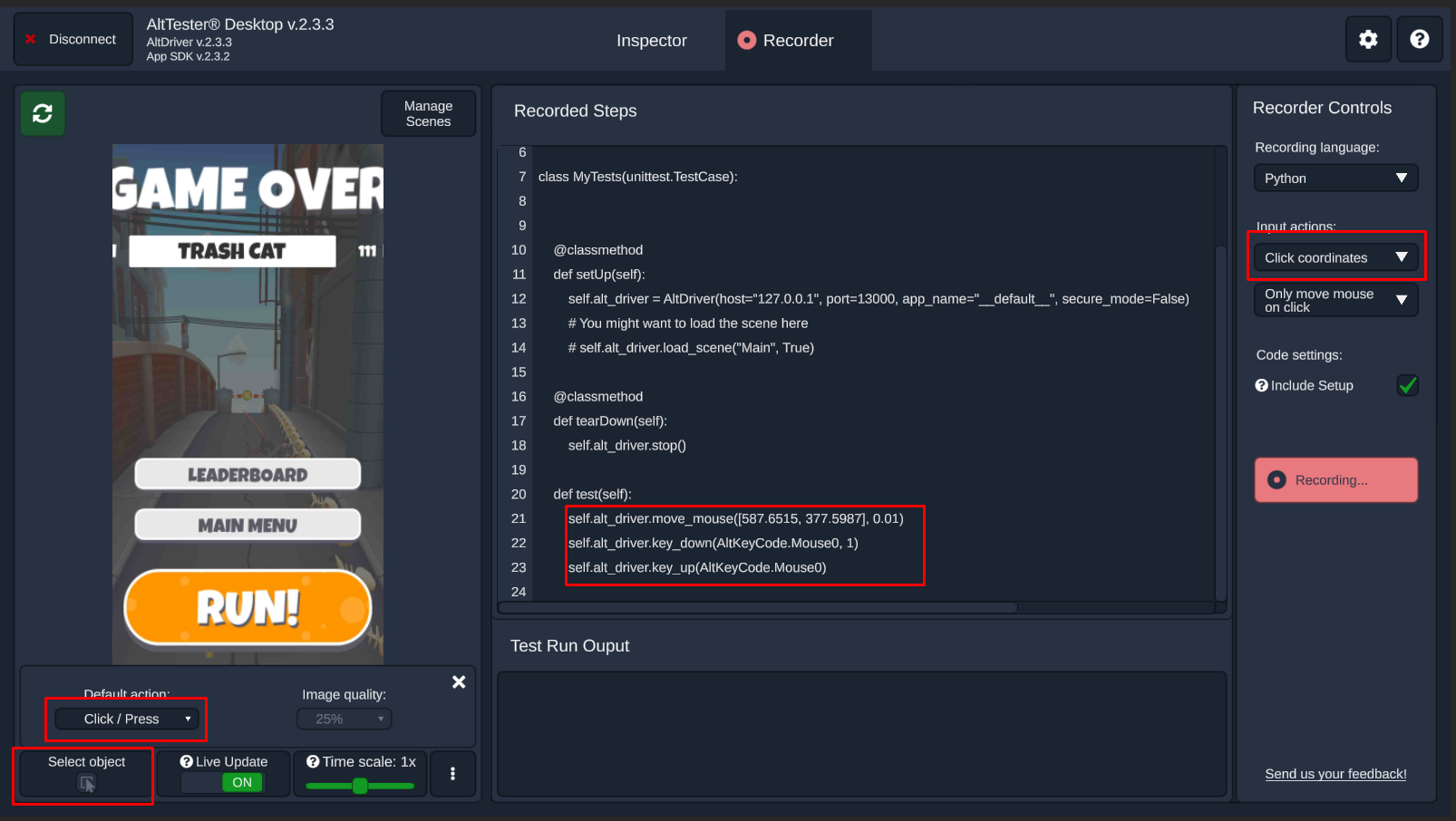Uncheck the Include Setup checkbox

tap(1407, 385)
